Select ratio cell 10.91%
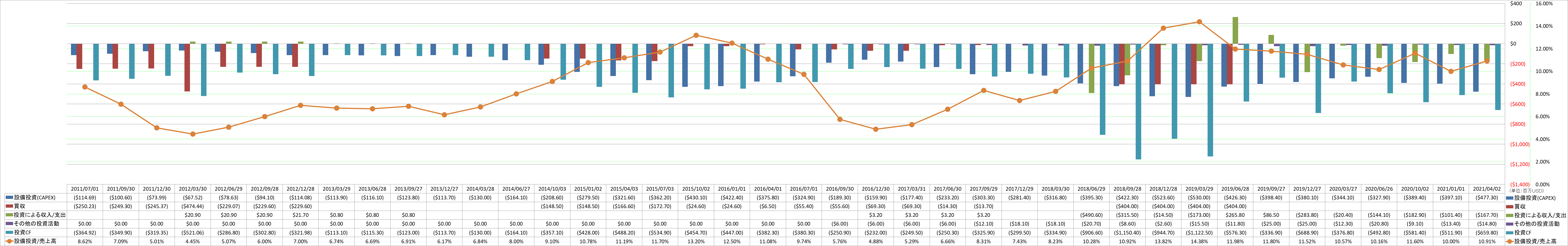Image resolution: width=1568 pixels, height=246 pixels. 1487,242
